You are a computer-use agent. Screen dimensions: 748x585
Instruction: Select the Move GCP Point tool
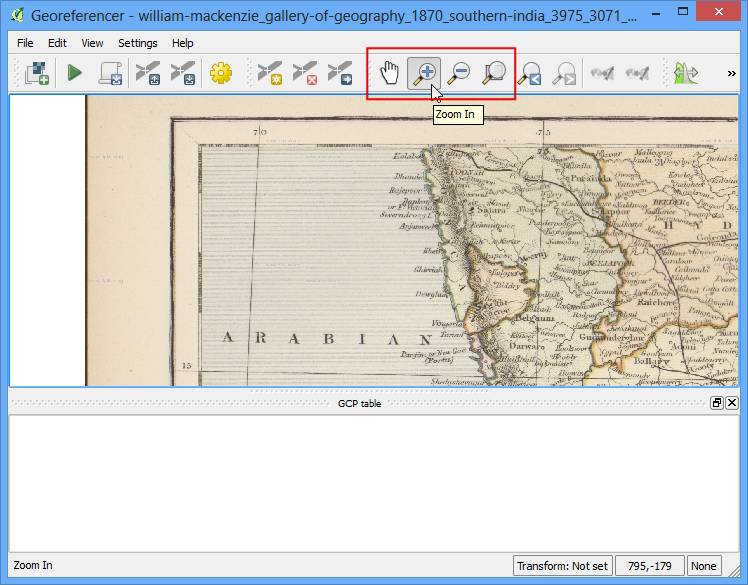click(340, 73)
